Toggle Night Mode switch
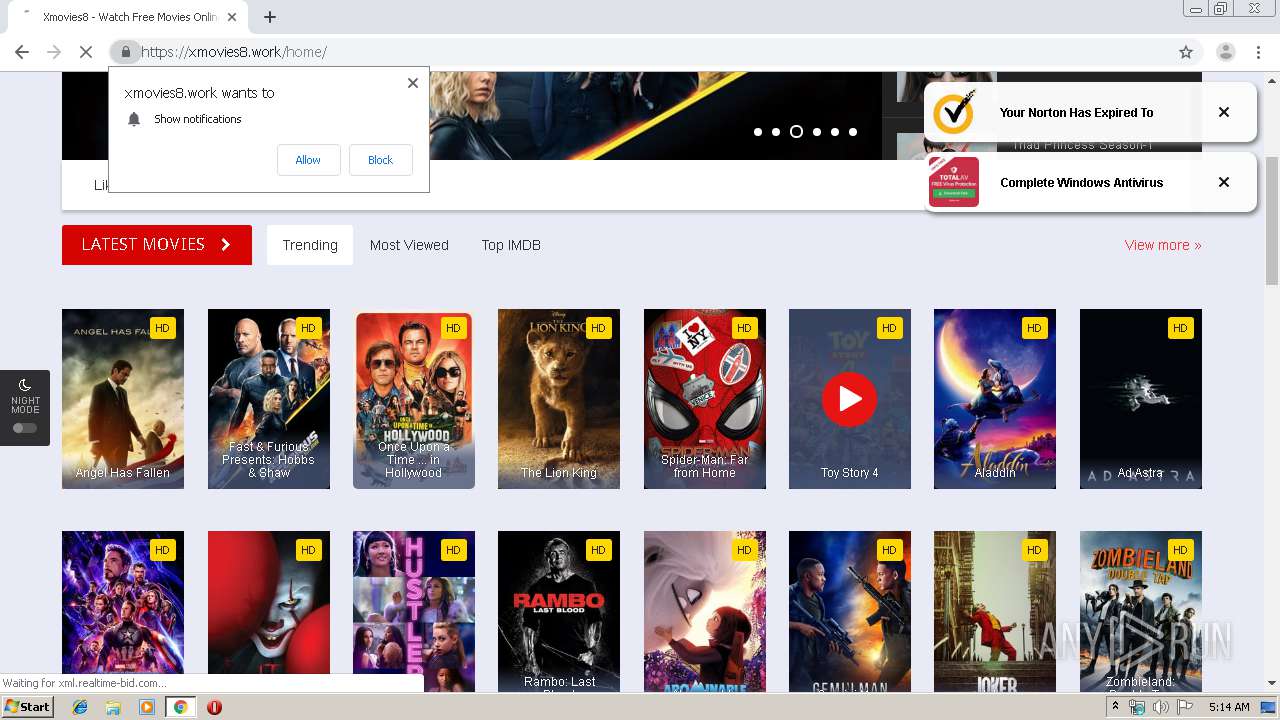The height and width of the screenshot is (720, 1280). (25, 428)
